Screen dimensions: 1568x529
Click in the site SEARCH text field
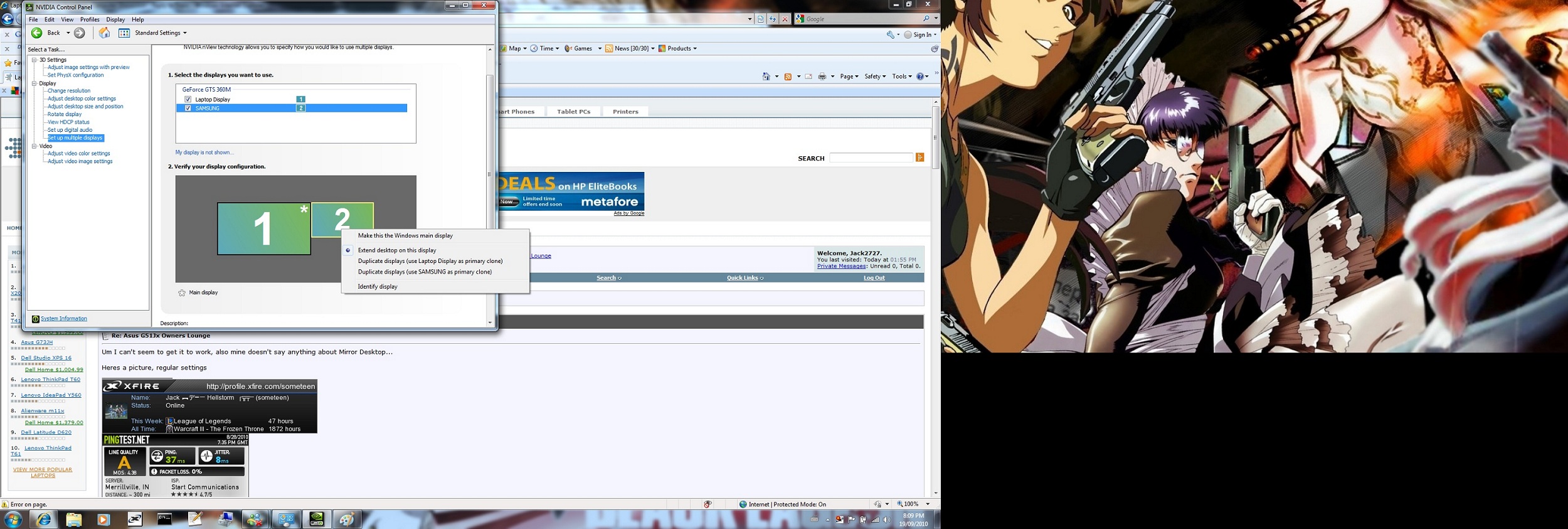coord(871,158)
